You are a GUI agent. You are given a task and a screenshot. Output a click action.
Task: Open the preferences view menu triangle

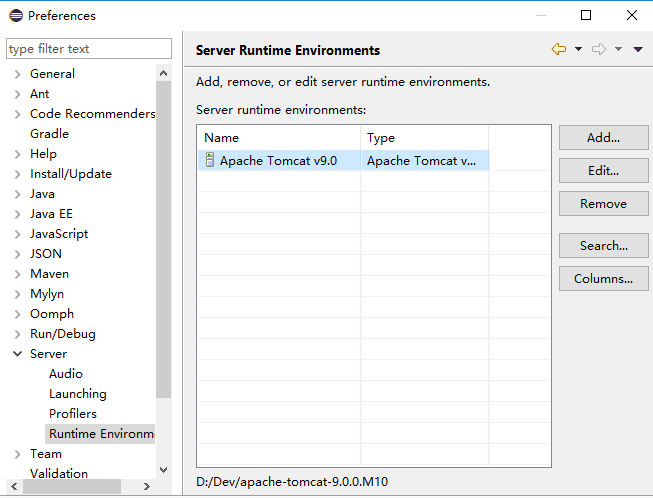point(638,49)
